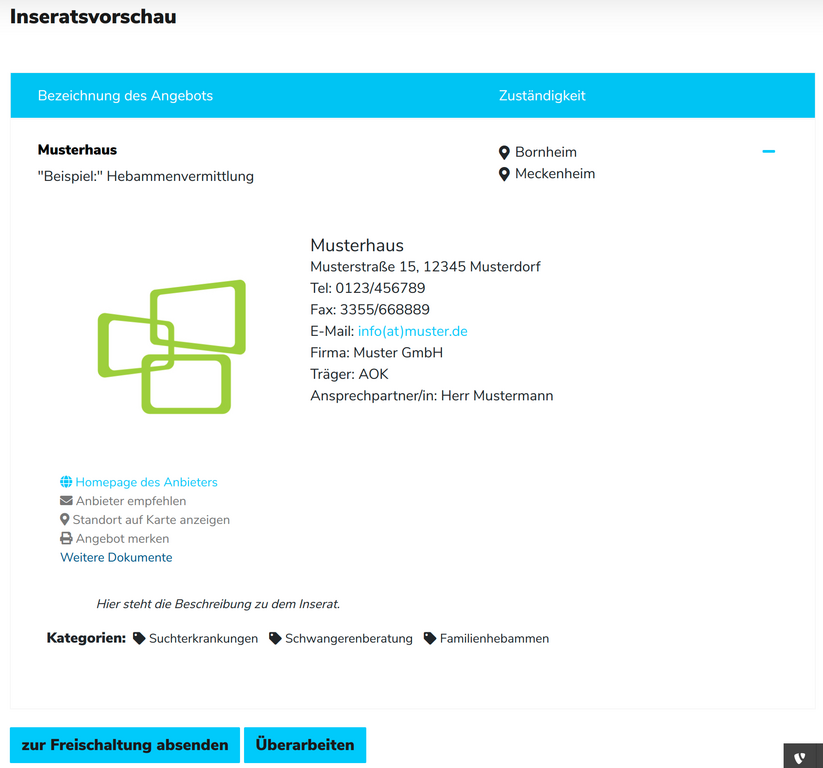Click the globe icon beside Homepage des Anbieters
This screenshot has width=823, height=768.
[x=66, y=482]
